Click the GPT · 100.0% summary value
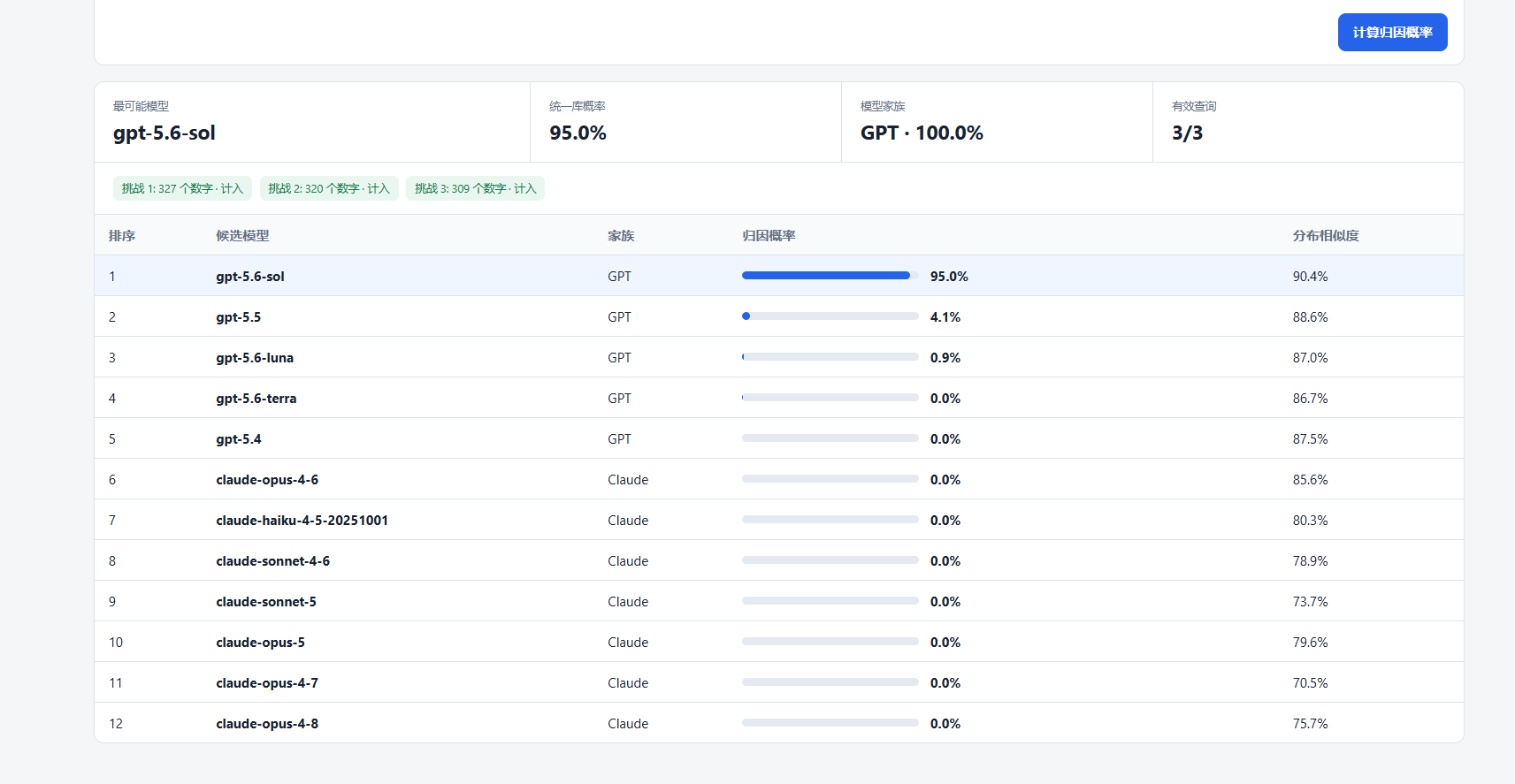 pos(922,133)
